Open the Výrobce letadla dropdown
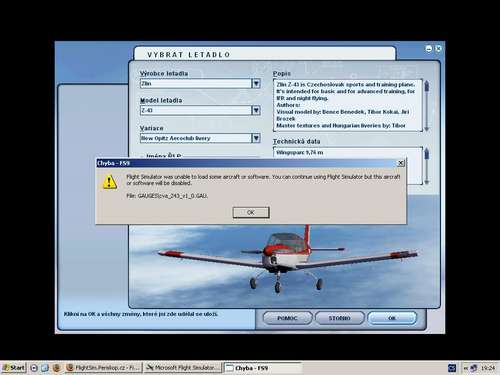This screenshot has width=500, height=375. [x=256, y=83]
